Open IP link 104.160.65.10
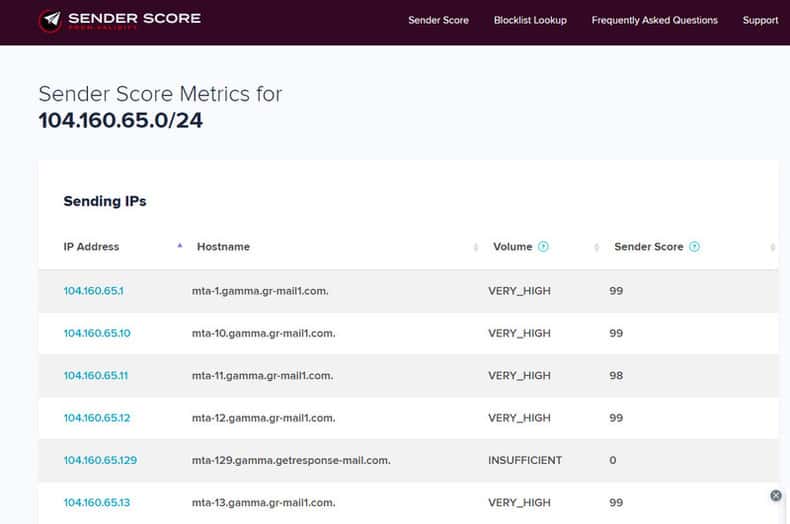This screenshot has width=790, height=524. pos(97,333)
